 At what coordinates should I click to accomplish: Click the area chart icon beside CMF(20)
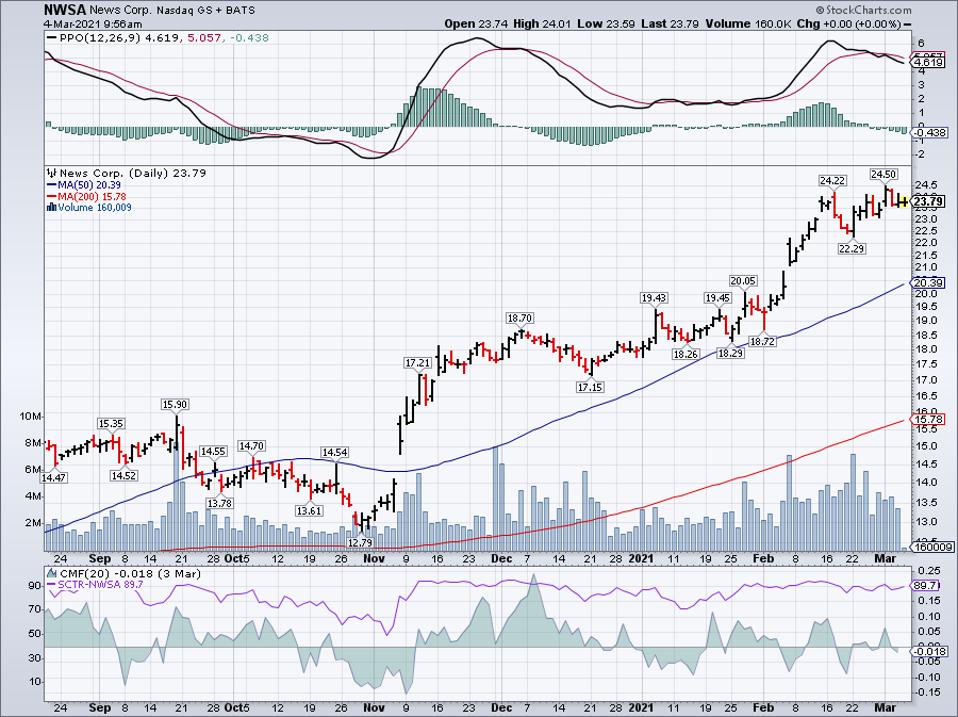tap(52, 574)
